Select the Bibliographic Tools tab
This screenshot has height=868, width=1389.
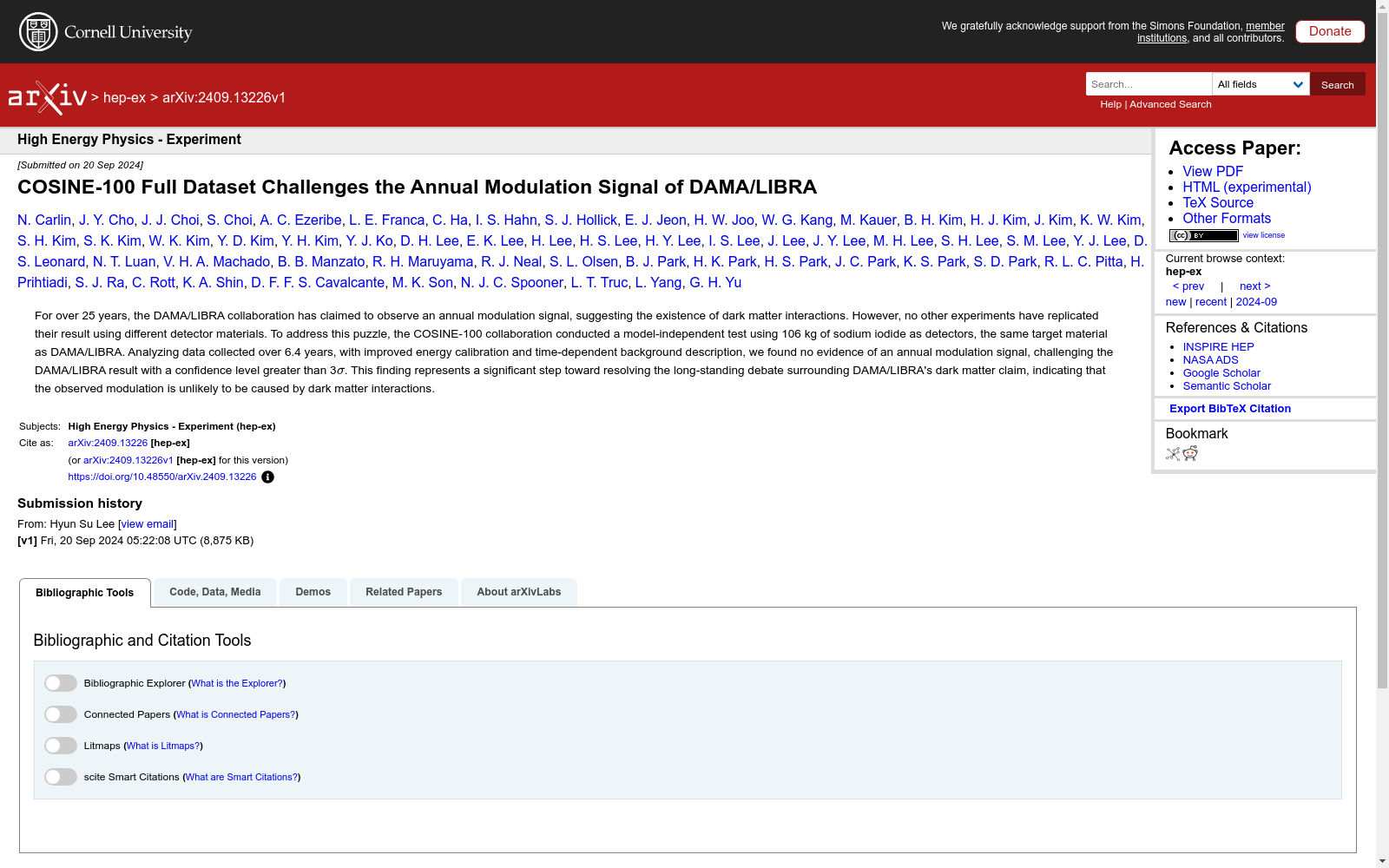tap(85, 593)
